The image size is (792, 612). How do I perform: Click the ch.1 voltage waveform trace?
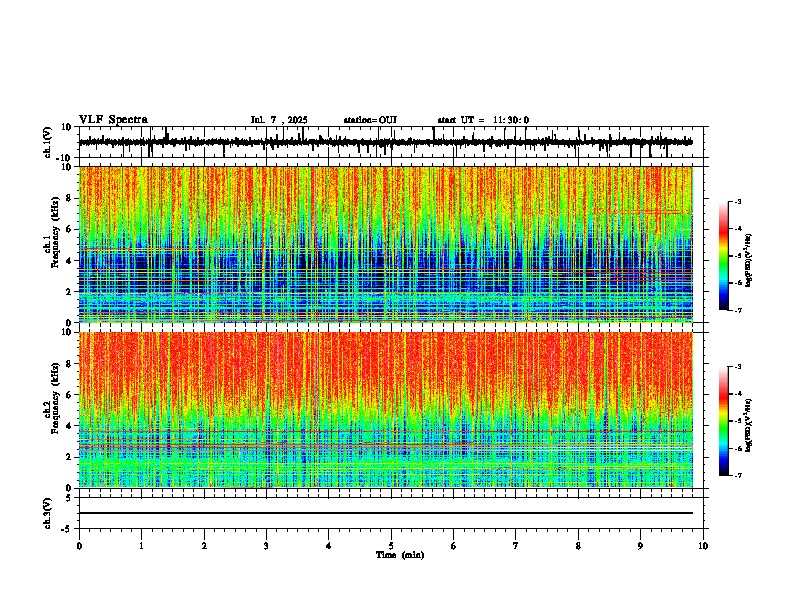click(x=385, y=142)
